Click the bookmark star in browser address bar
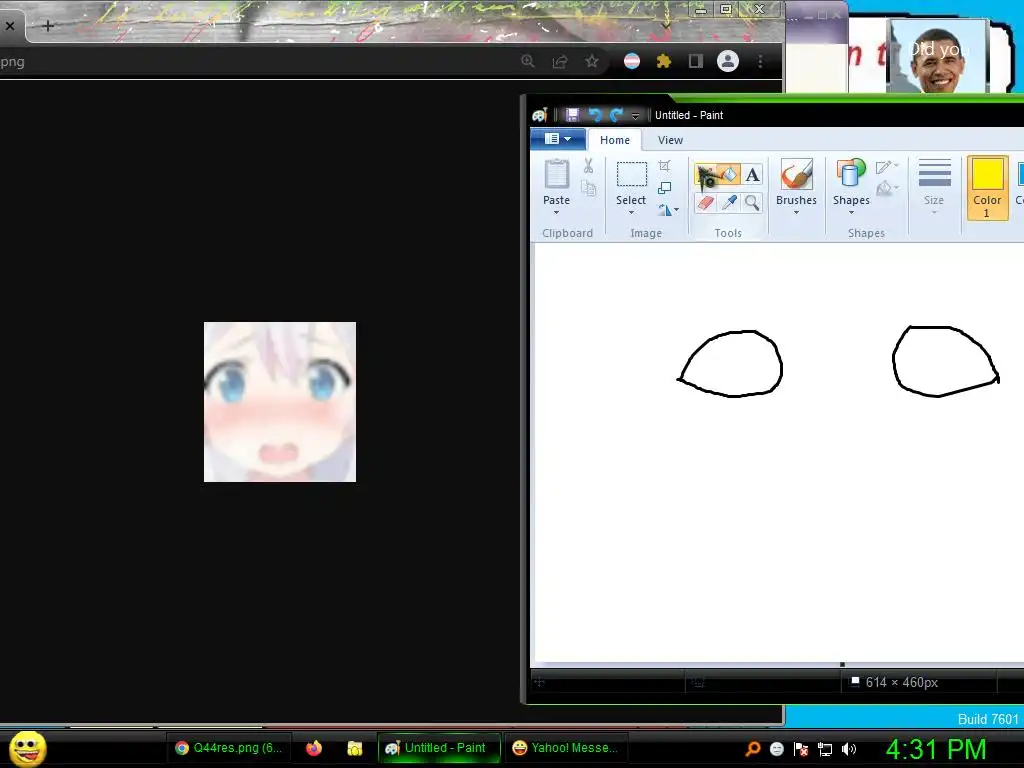 (x=592, y=61)
